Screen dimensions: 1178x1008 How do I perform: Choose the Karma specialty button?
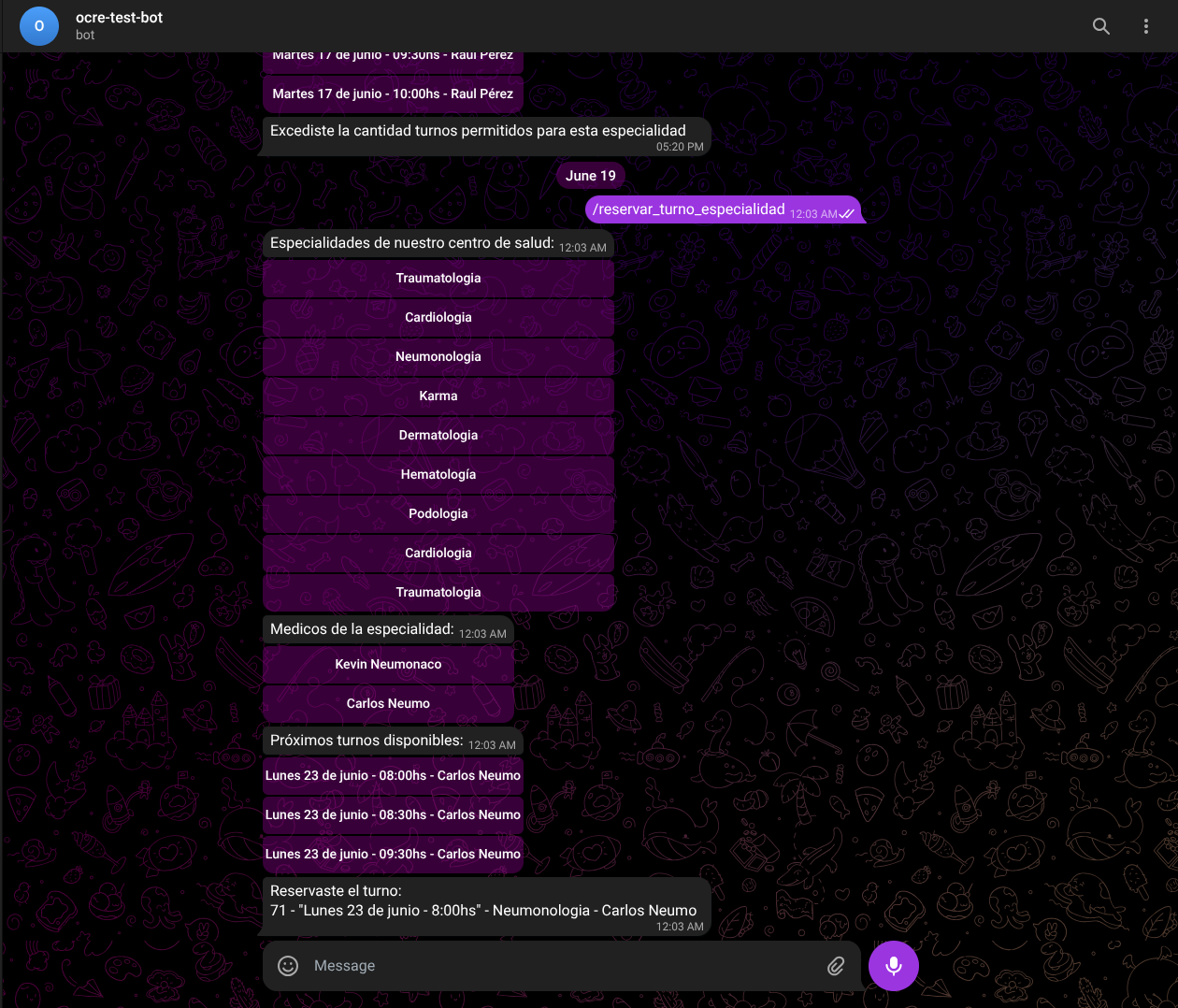438,396
